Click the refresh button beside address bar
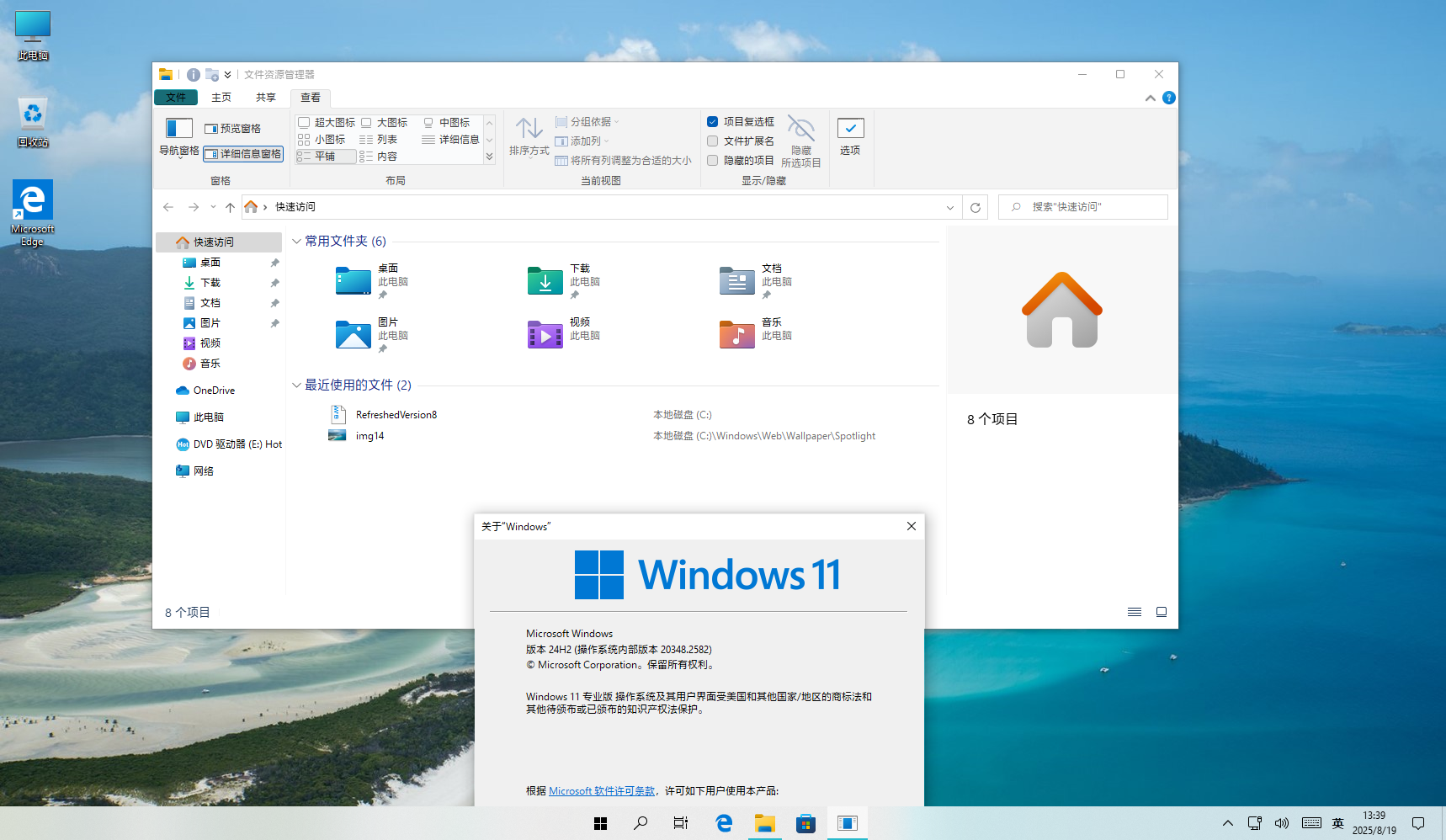Screen dimensions: 1446x840 click(976, 207)
